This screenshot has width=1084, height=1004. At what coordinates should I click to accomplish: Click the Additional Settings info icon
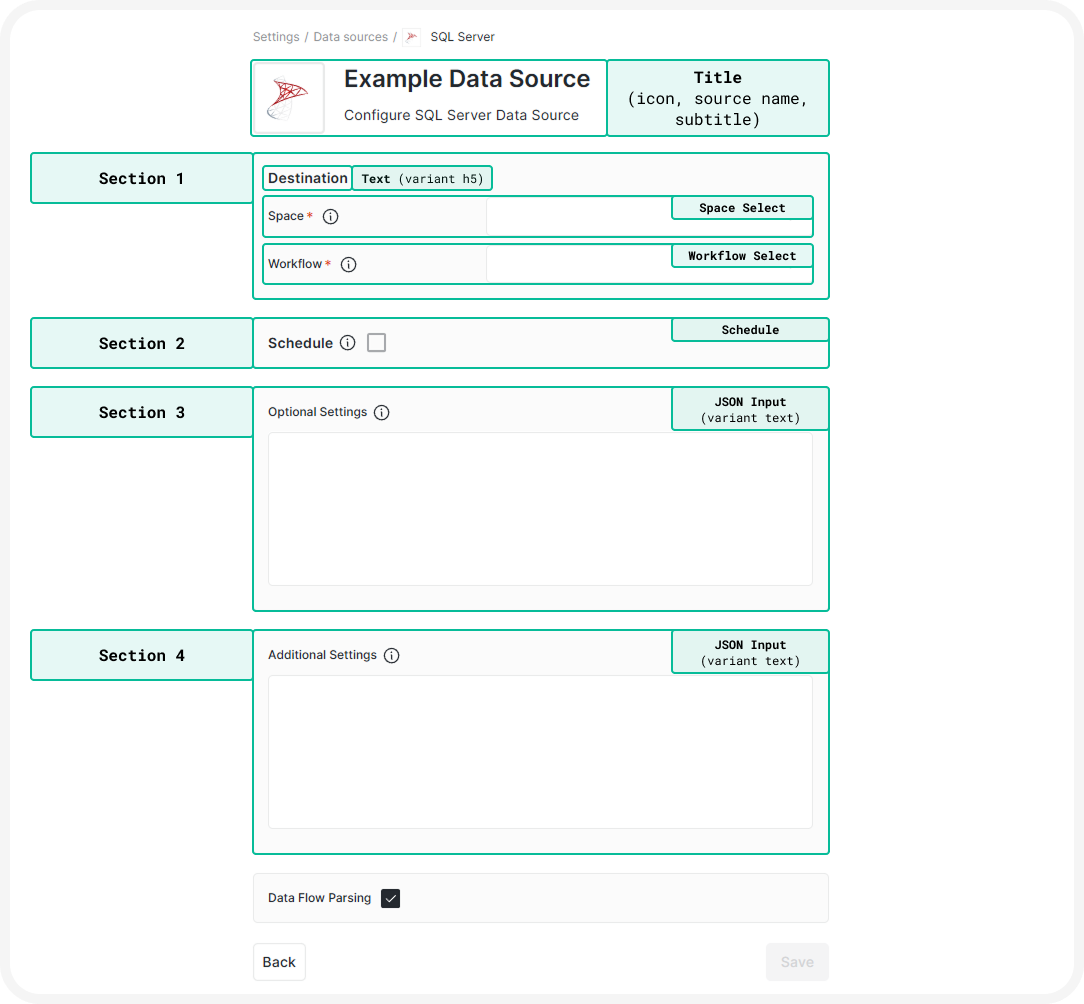tap(391, 656)
